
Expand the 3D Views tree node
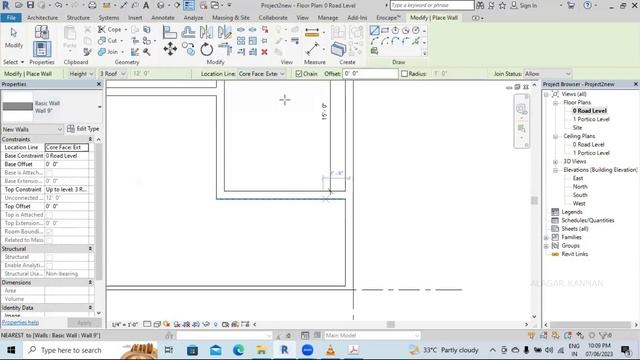[x=555, y=162]
